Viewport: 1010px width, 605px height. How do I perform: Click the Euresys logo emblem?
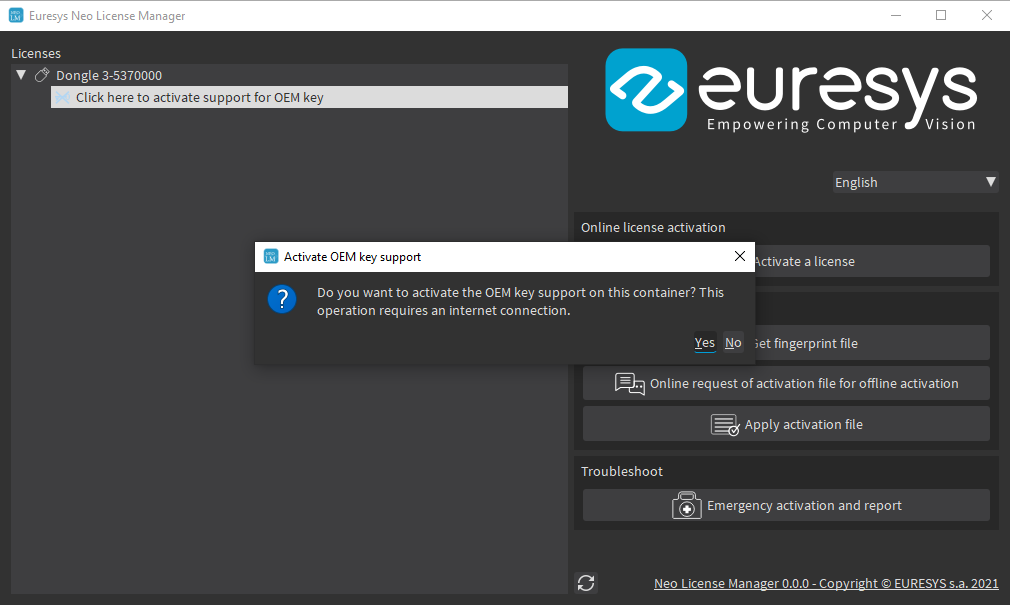click(646, 91)
